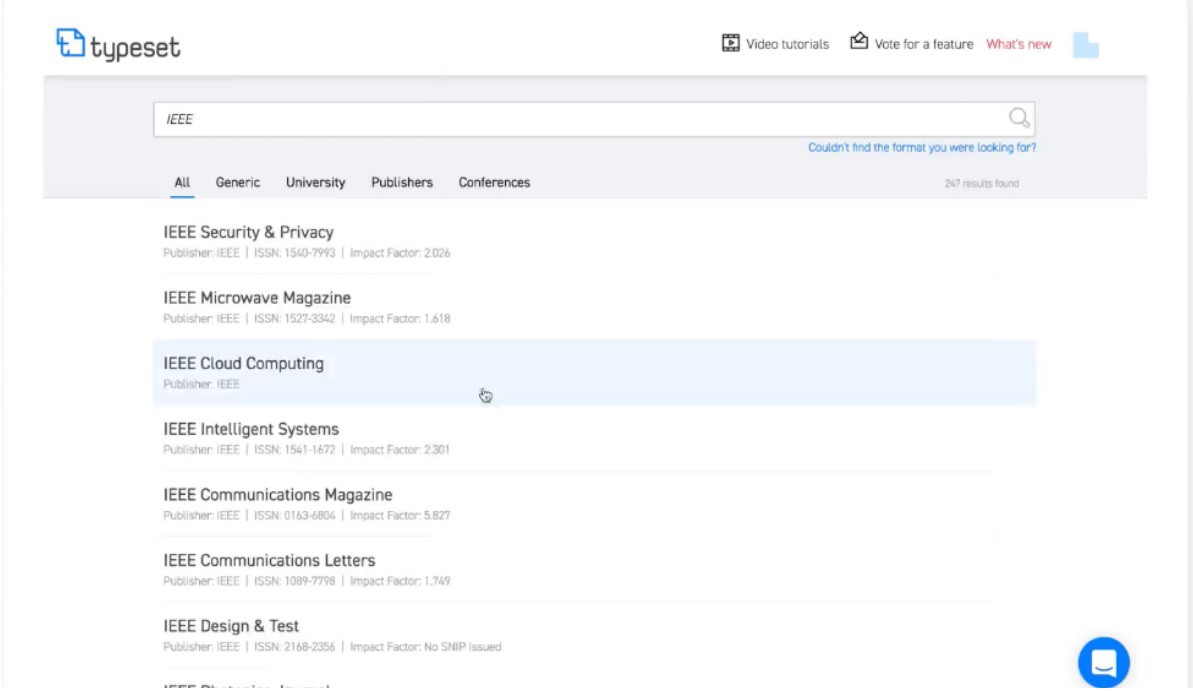Switch to the Generic tab

(238, 183)
